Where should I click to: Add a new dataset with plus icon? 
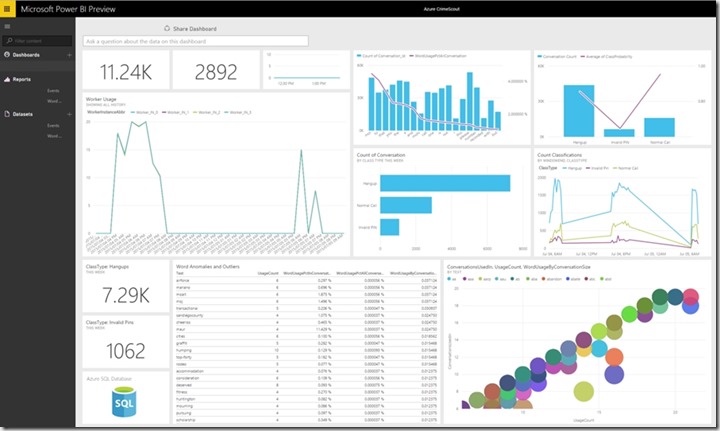click(69, 113)
